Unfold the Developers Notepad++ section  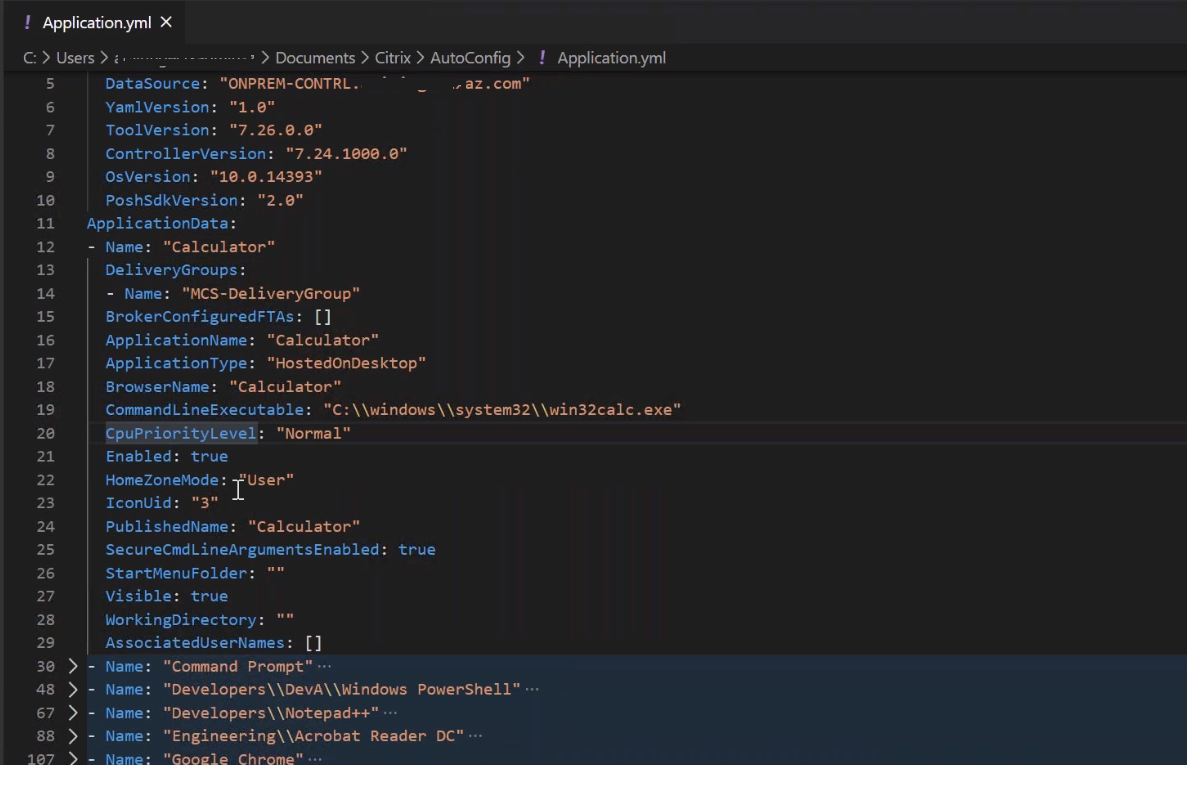[72, 713]
